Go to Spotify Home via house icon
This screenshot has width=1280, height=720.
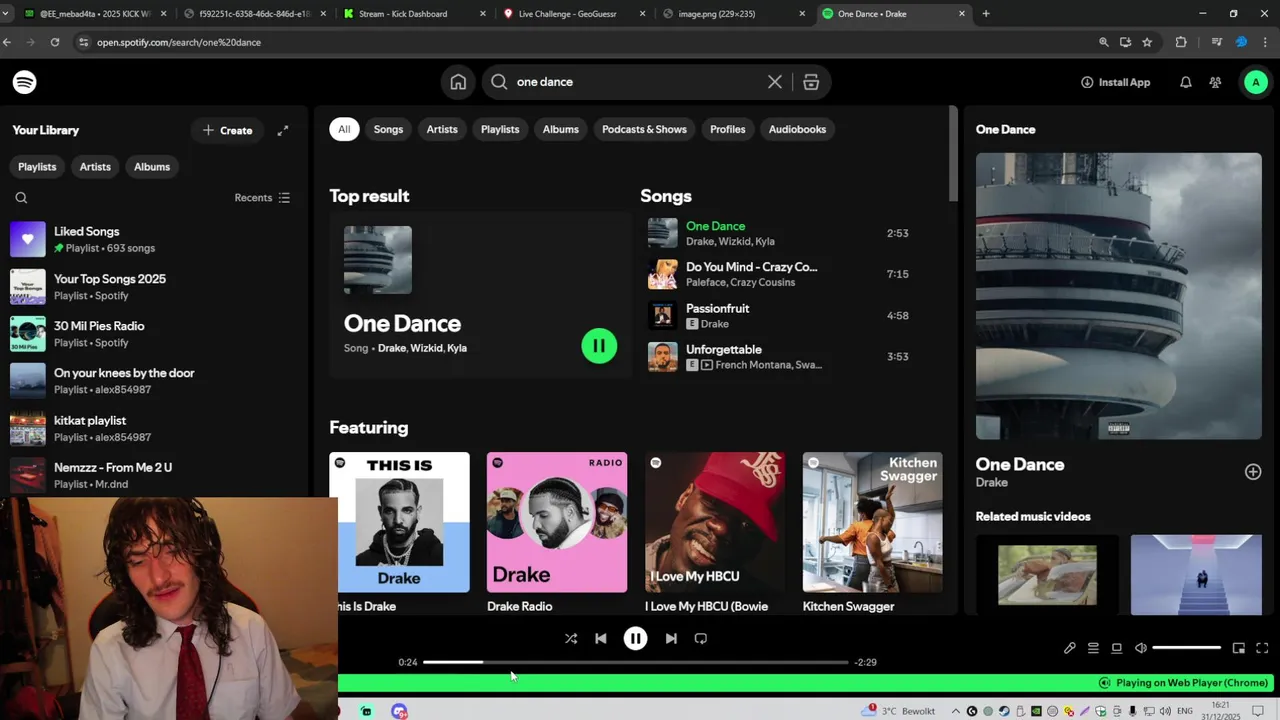coord(458,82)
